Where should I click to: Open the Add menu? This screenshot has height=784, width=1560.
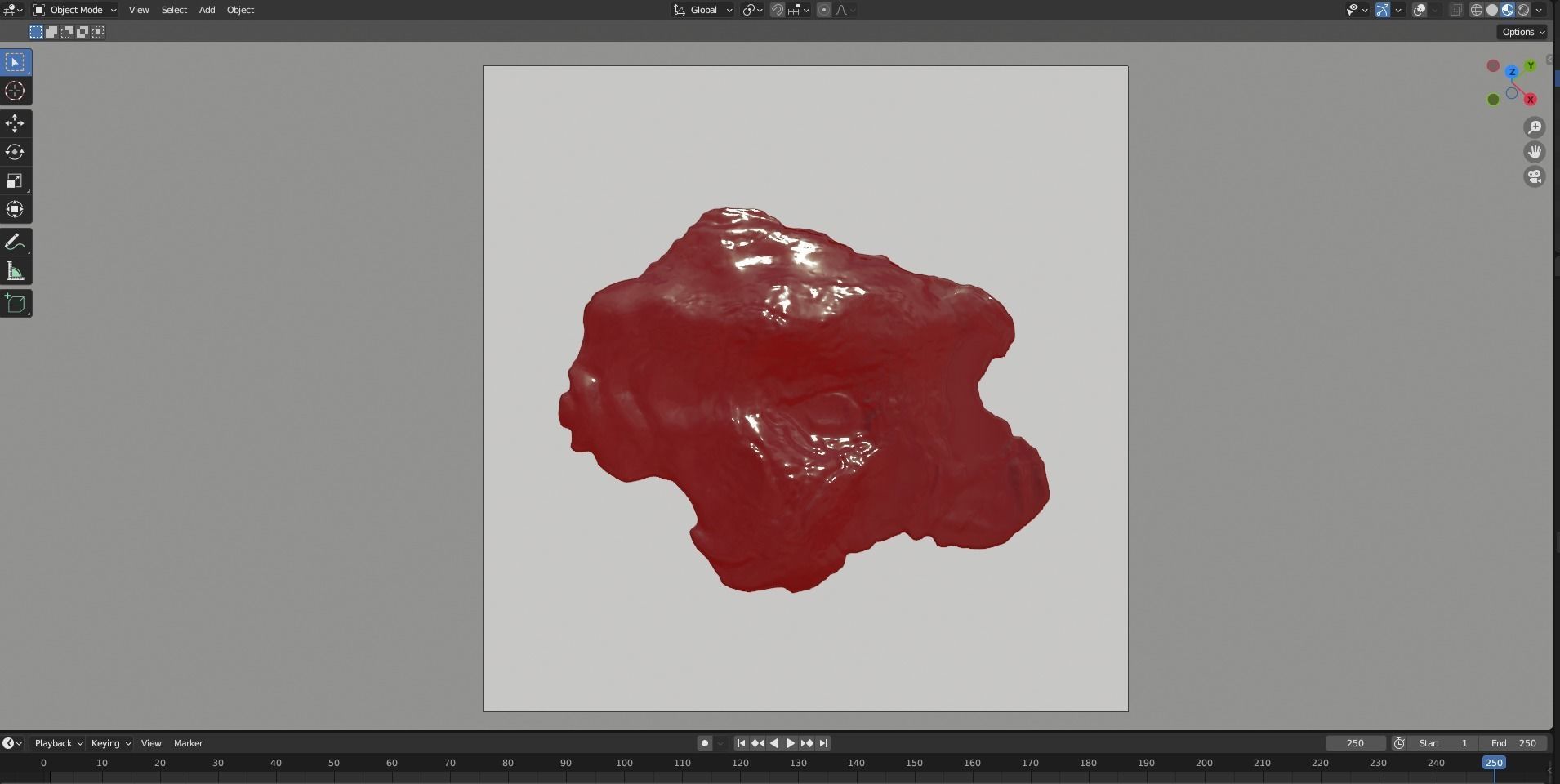pyautogui.click(x=207, y=10)
